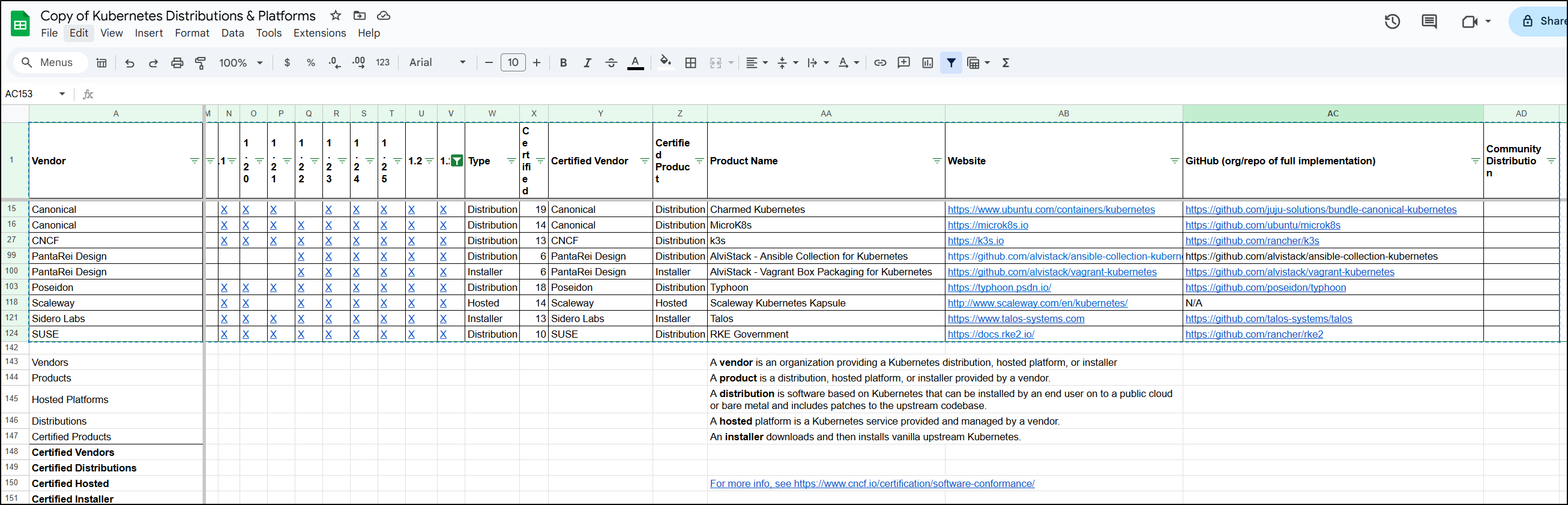Open the Sheets home icon
This screenshot has height=505, width=1568.
[20, 25]
